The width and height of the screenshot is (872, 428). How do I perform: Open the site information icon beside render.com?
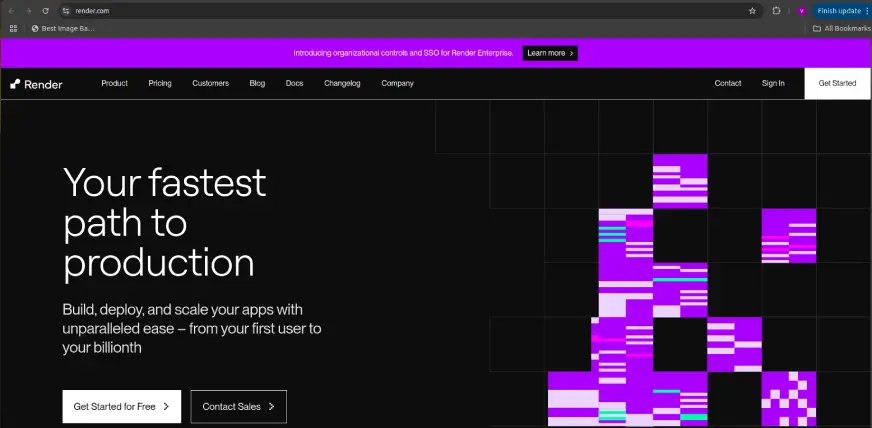click(x=66, y=11)
